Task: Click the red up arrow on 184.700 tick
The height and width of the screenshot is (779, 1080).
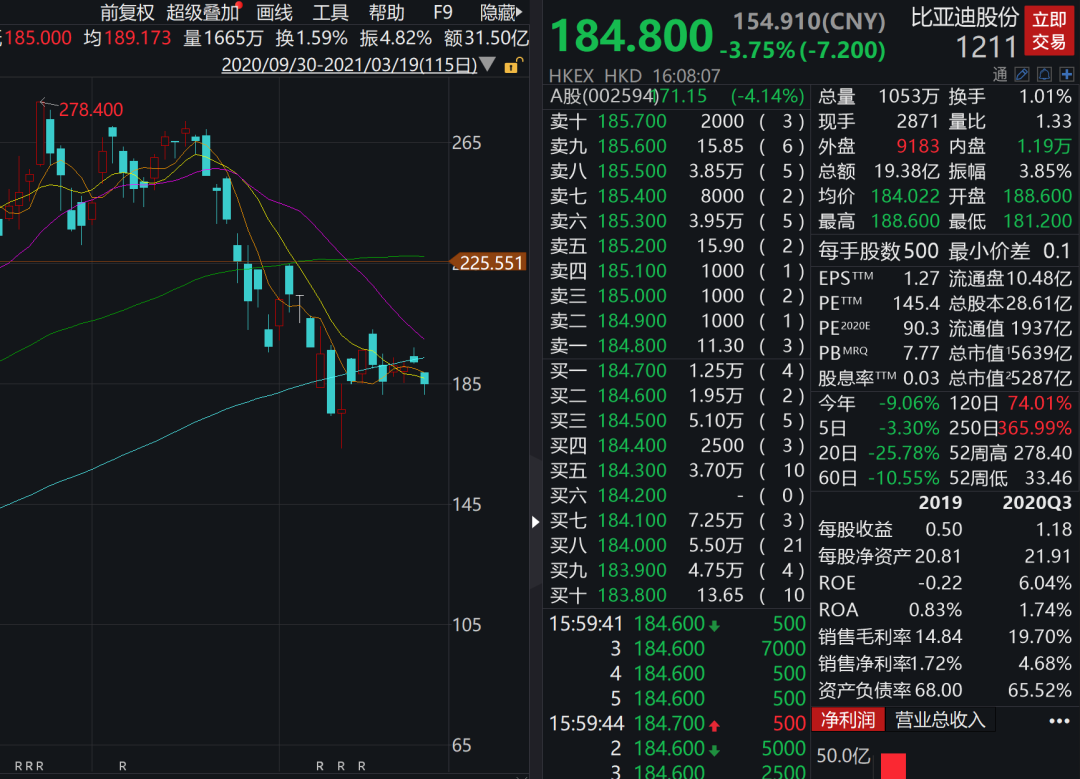Action: (x=714, y=725)
